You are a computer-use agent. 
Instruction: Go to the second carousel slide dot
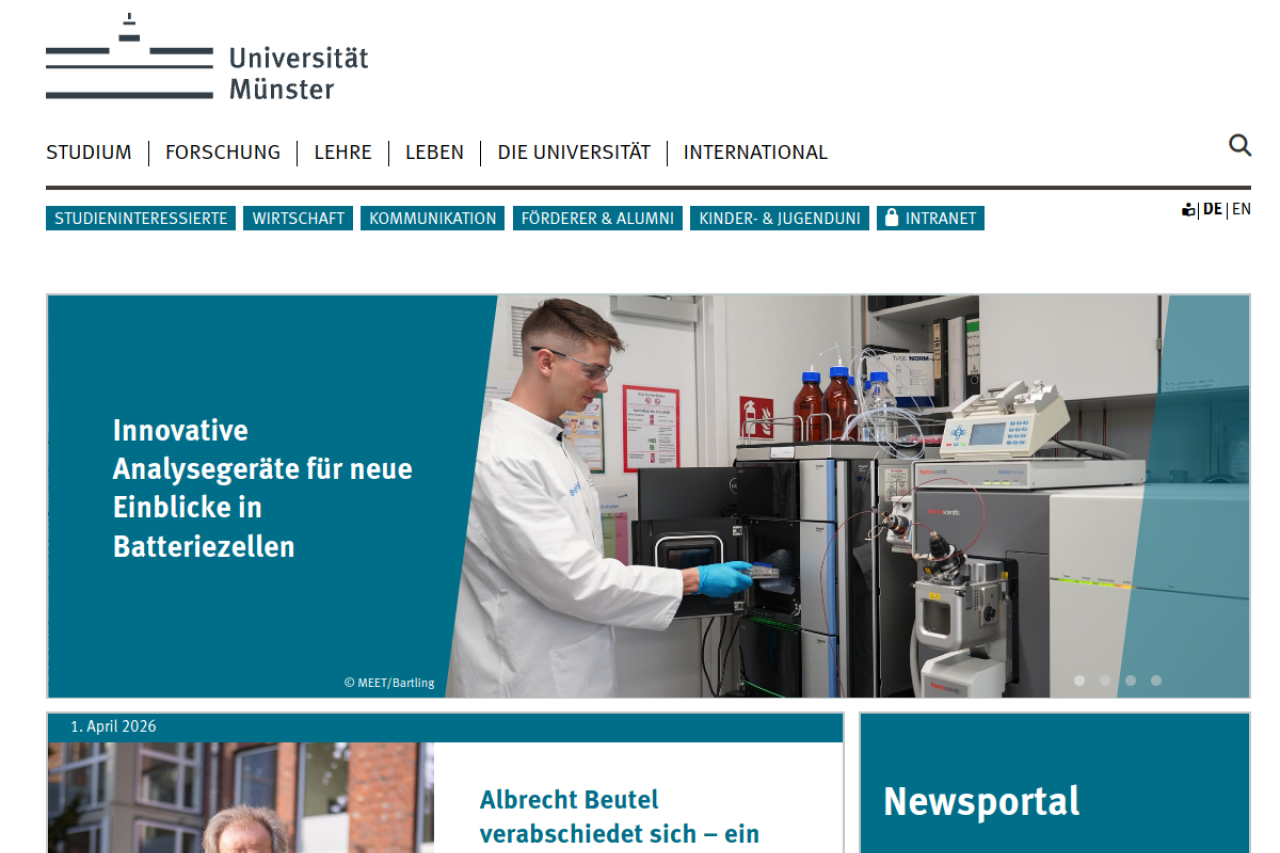1105,680
